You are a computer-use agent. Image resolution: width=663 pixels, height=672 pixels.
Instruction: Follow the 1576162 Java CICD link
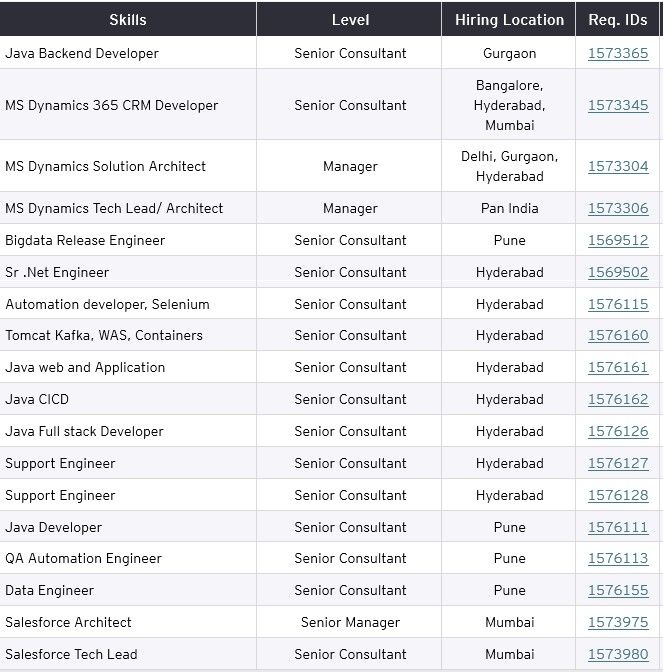click(618, 399)
